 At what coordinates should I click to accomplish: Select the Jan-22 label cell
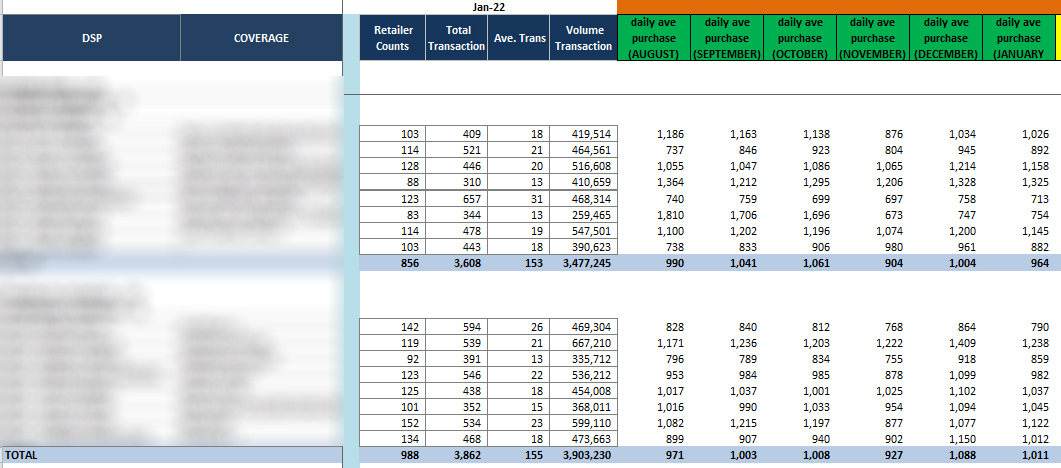coord(487,7)
